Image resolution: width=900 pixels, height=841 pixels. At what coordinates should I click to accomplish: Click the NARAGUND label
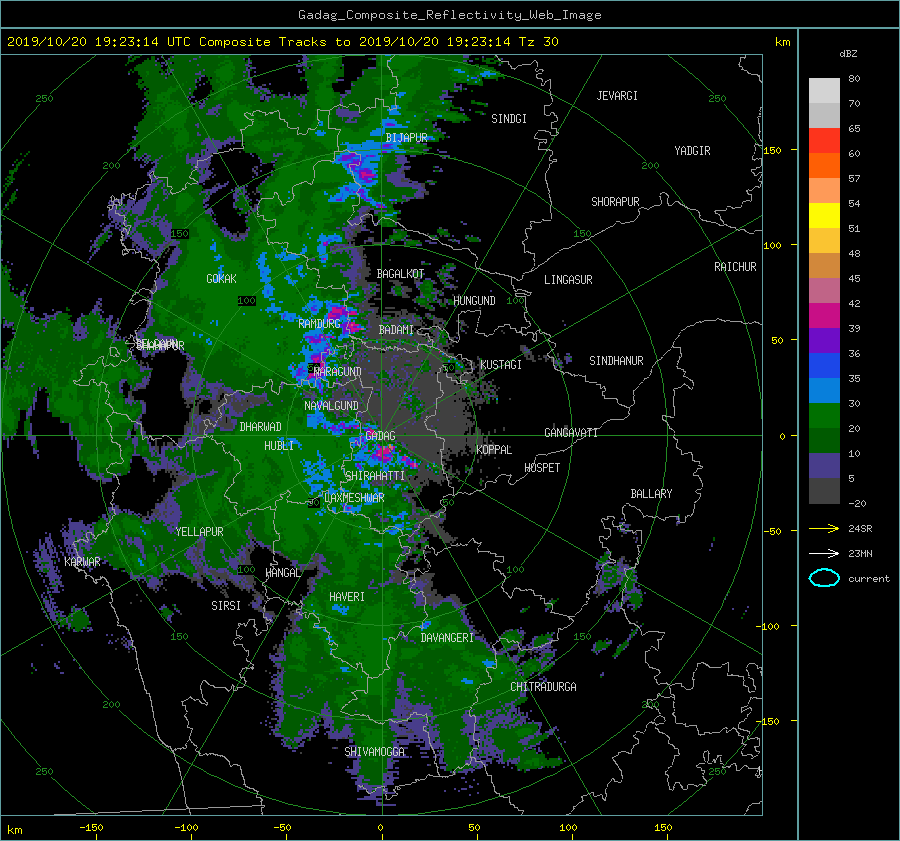point(338,372)
